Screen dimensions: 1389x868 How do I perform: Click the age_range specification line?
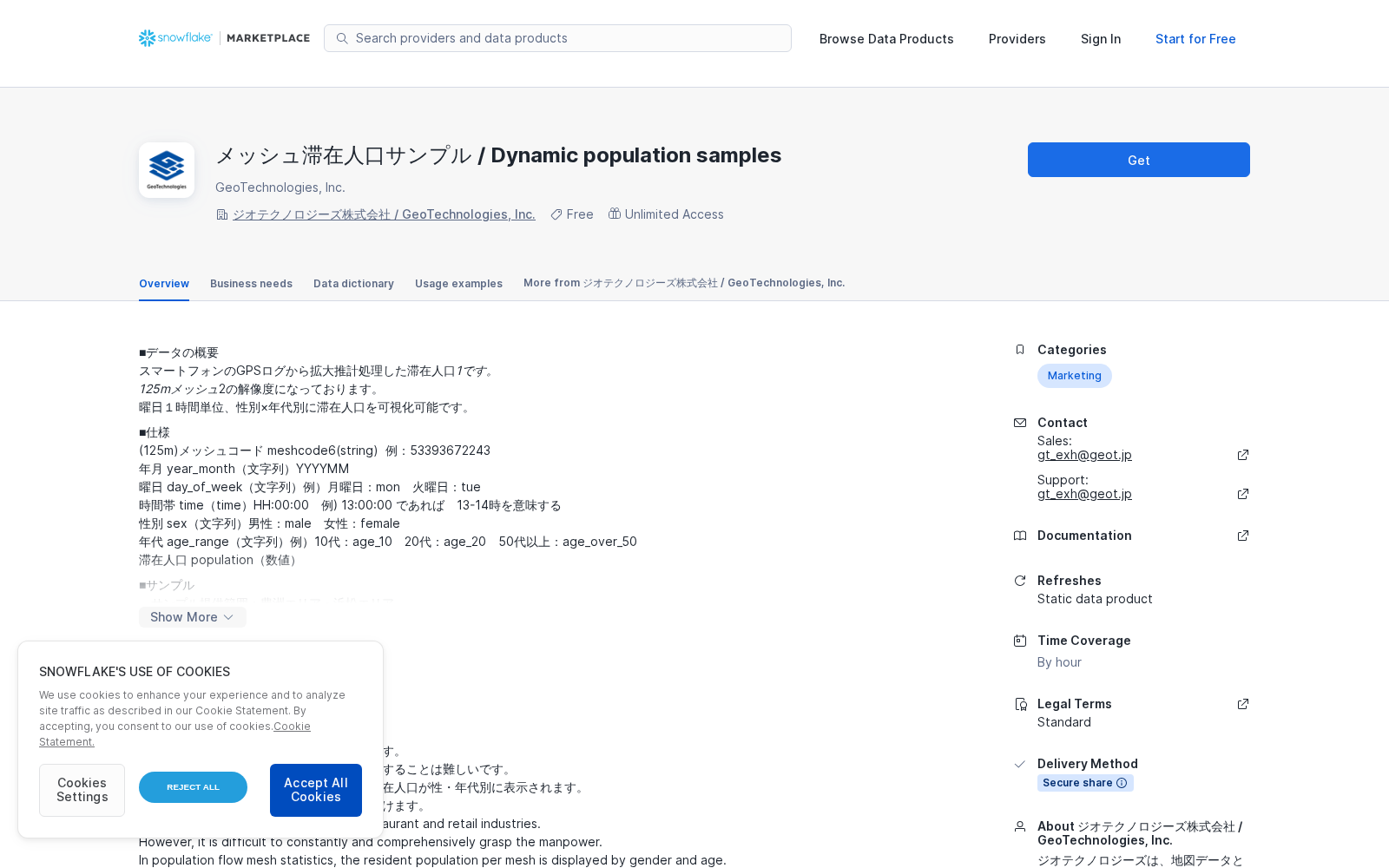[x=388, y=542]
